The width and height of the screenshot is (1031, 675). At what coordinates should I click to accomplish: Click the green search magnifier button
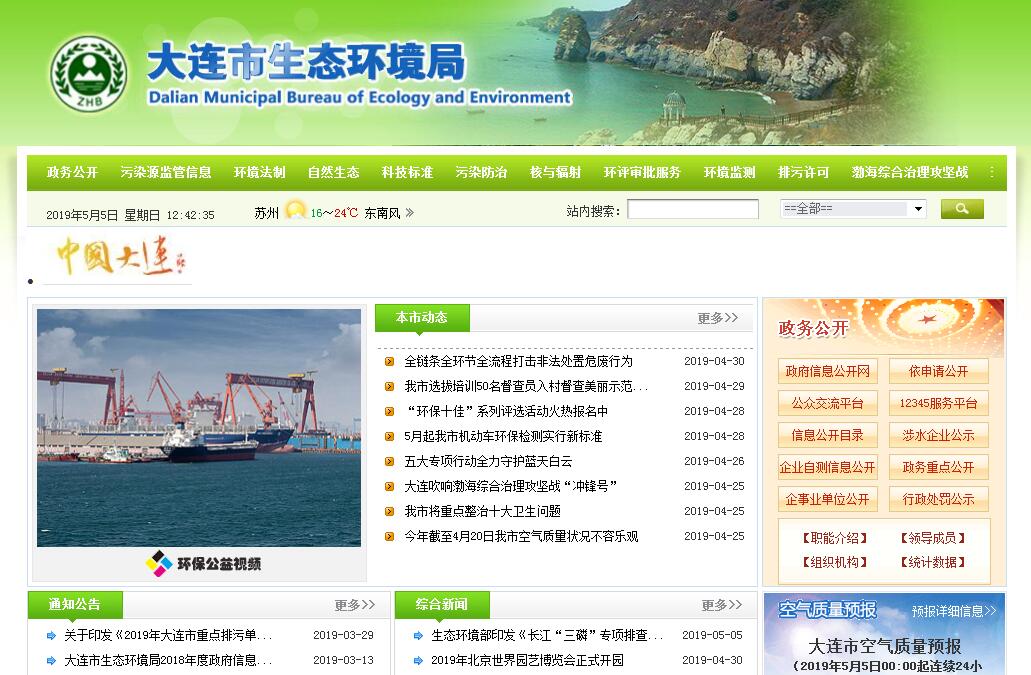tap(962, 209)
